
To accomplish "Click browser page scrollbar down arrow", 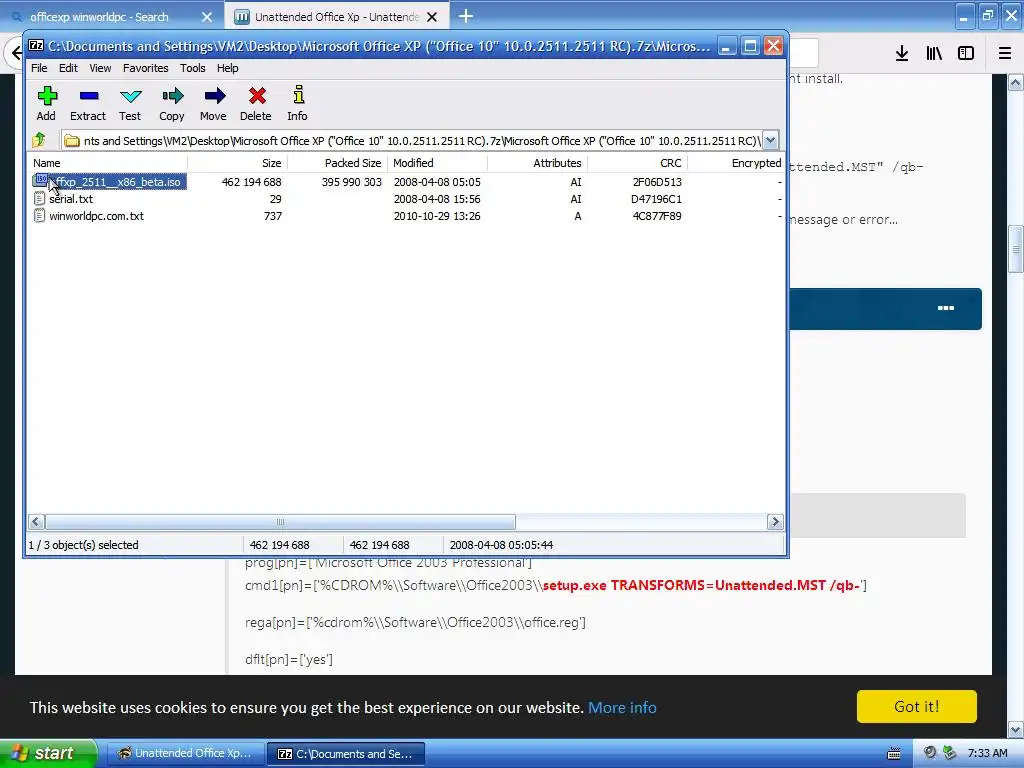I will pos(1016,729).
